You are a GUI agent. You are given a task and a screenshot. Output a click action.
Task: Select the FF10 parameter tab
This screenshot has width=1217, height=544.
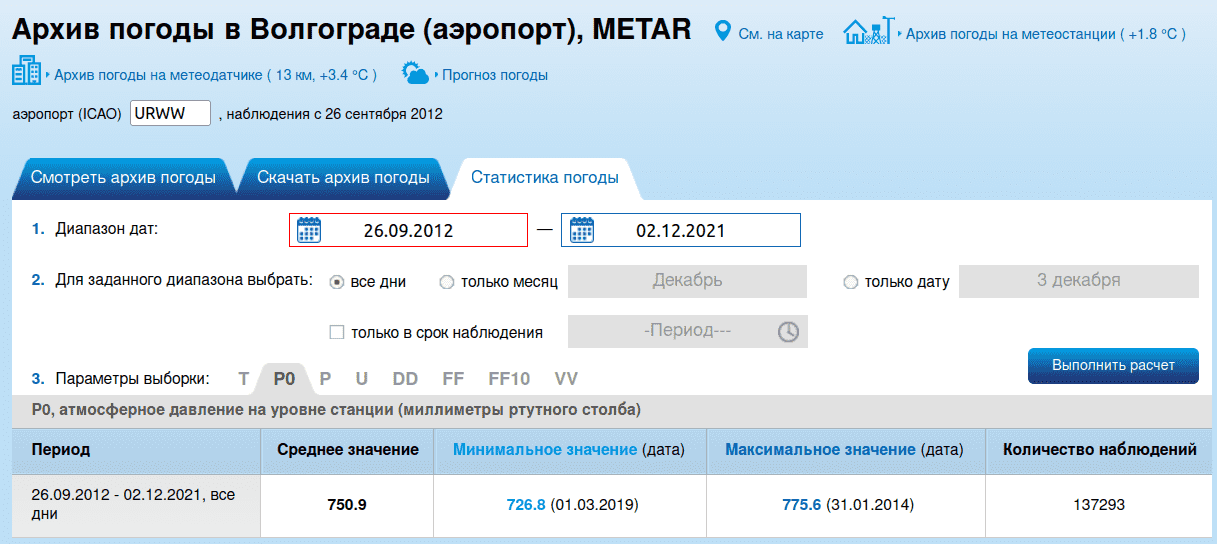pos(509,379)
